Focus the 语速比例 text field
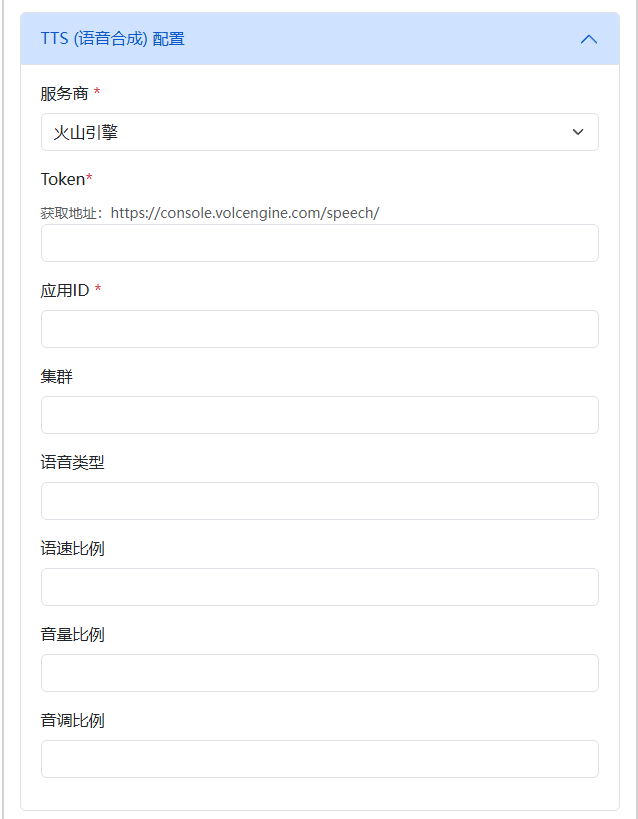The width and height of the screenshot is (638, 819). tap(319, 587)
